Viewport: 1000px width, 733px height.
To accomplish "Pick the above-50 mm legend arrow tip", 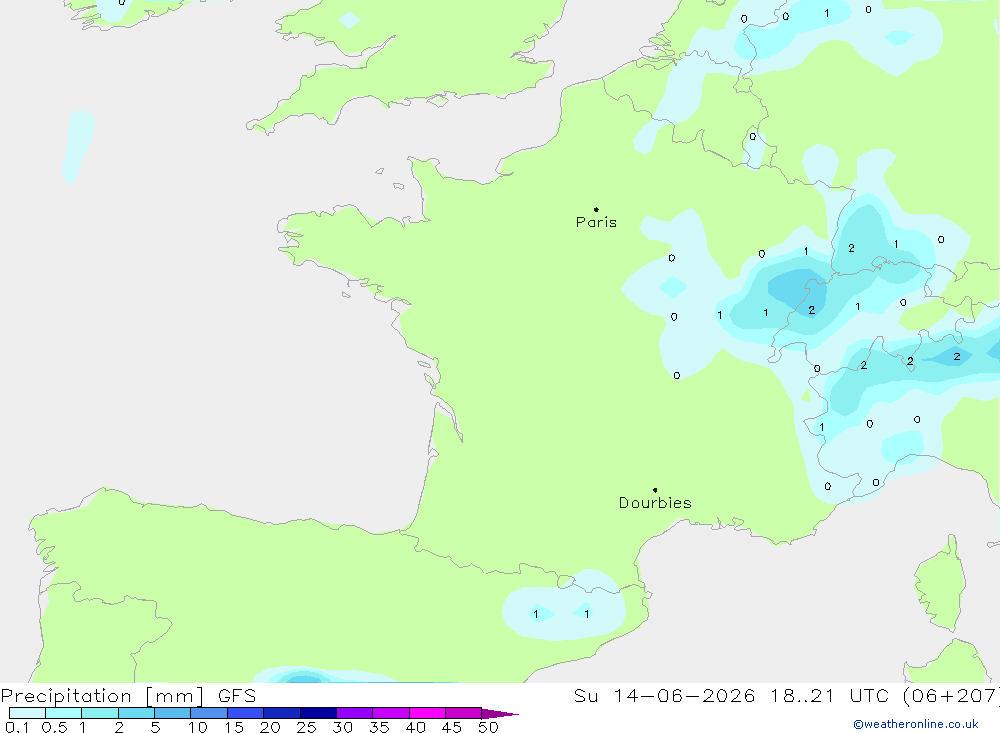I will pos(500,713).
